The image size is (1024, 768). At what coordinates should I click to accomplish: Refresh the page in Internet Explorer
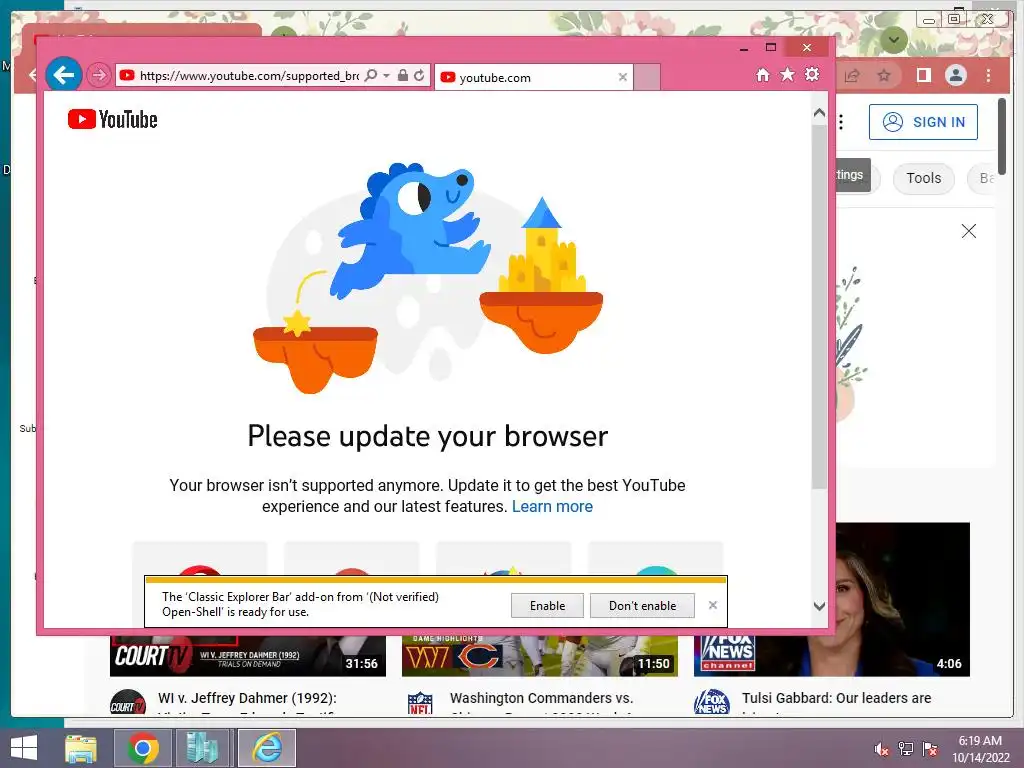419,75
